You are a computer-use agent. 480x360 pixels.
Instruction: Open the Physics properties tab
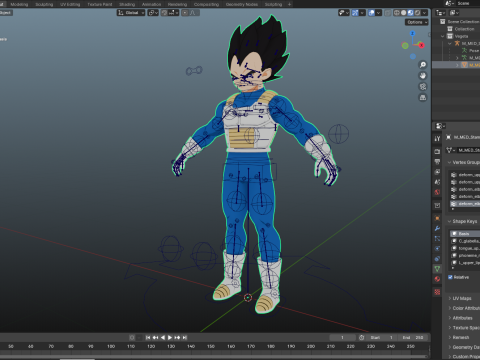click(x=437, y=249)
